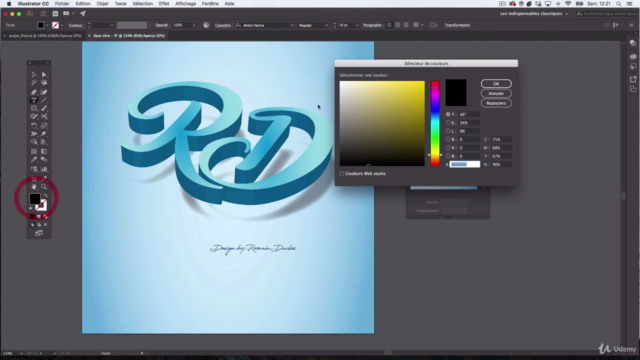Select the Direct Selection tool

click(44, 75)
